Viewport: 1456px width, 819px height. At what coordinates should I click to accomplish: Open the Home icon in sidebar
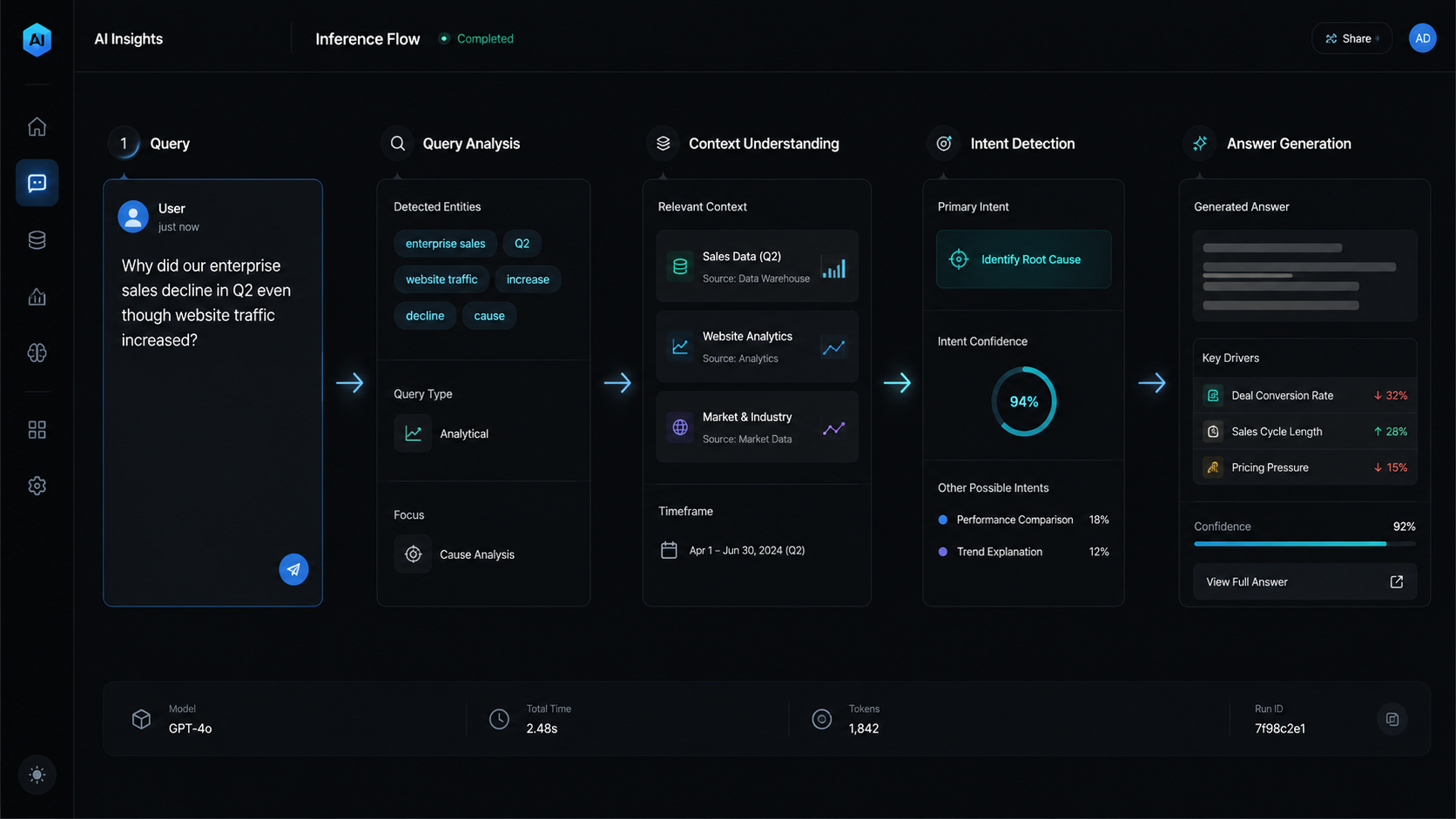37,126
